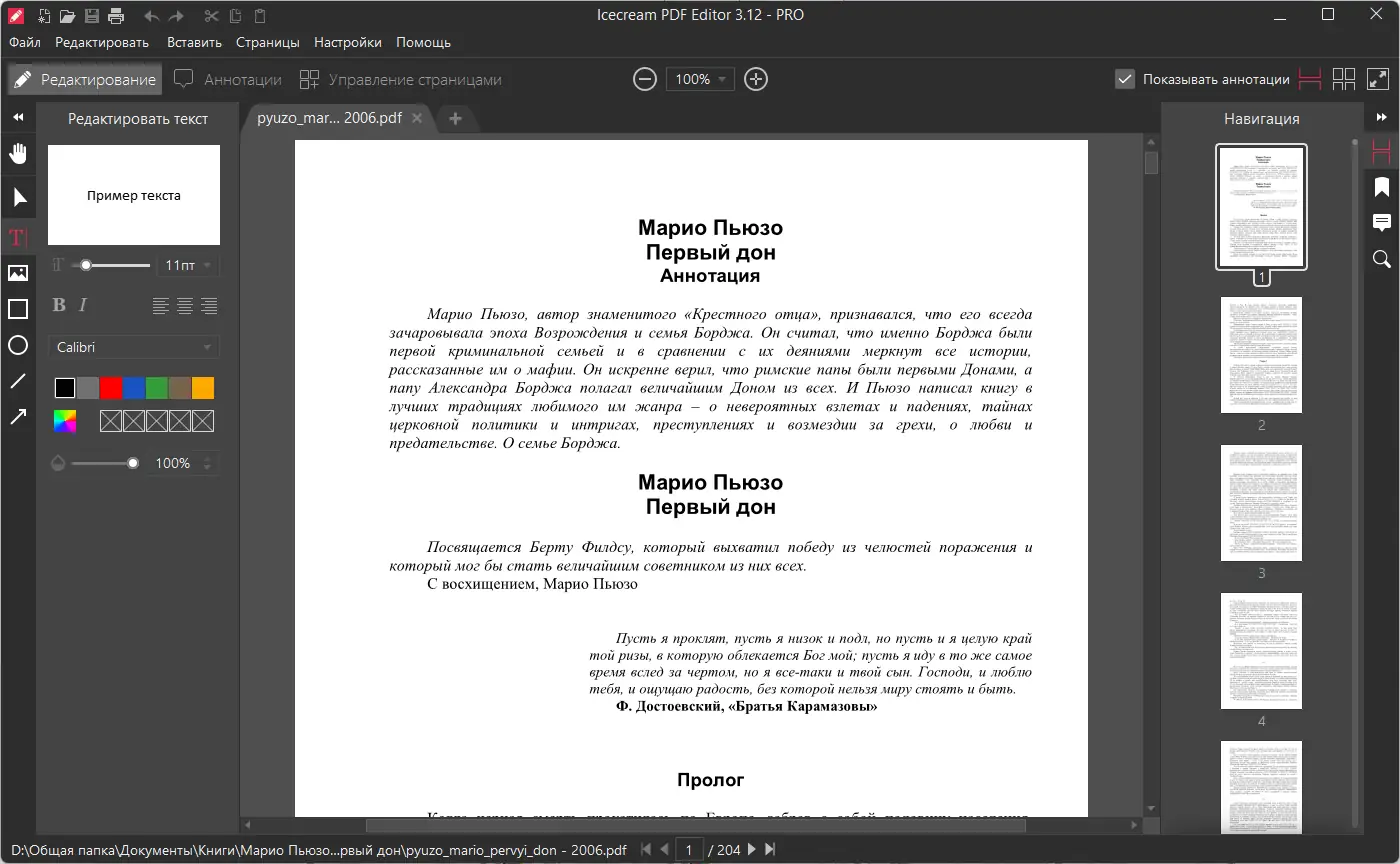Select the blue color swatch
Screen dimensions: 1400x864
coord(134,388)
